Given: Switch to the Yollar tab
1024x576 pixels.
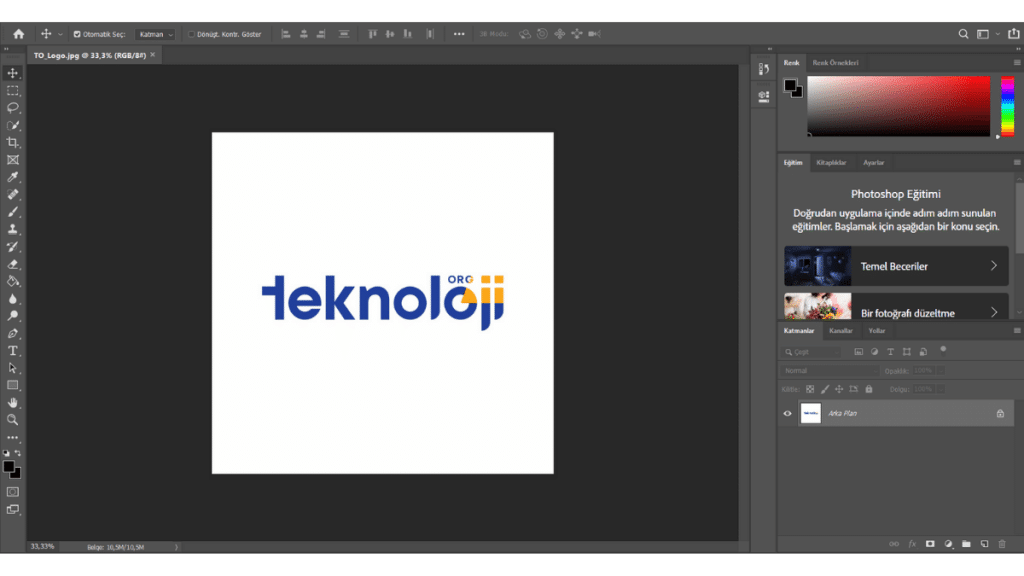Looking at the screenshot, I should [876, 330].
